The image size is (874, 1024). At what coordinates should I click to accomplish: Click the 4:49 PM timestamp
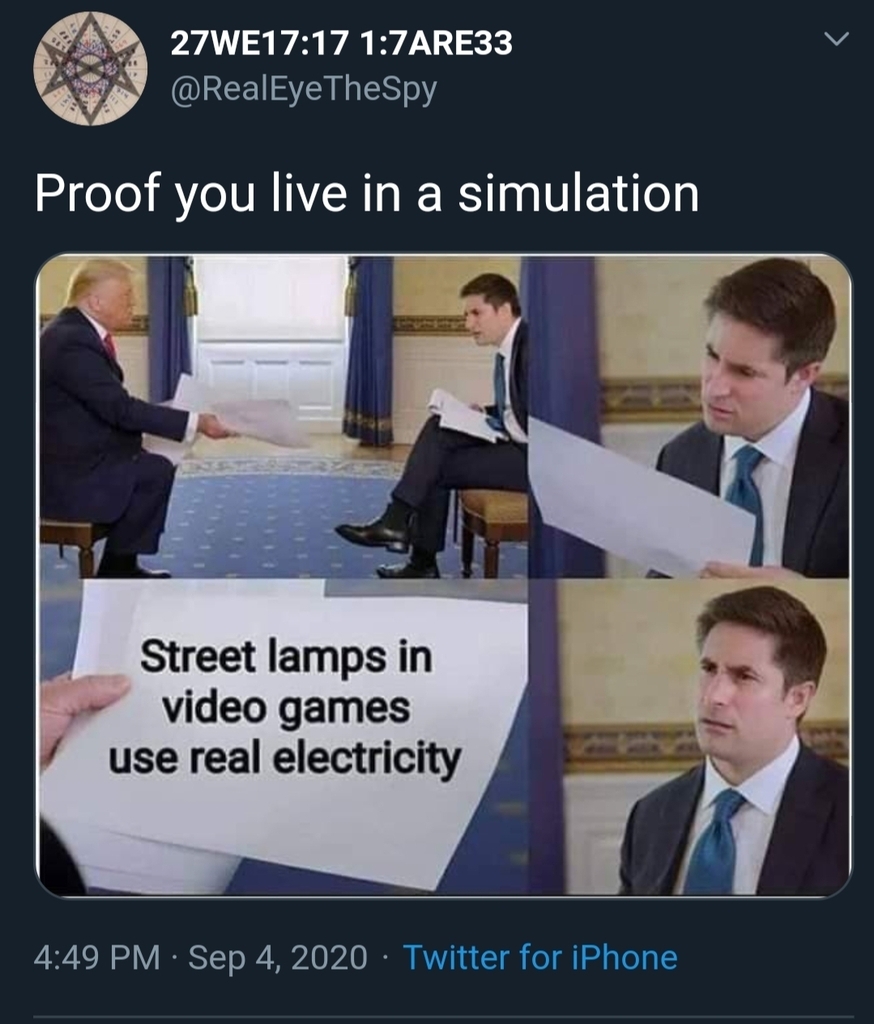click(x=97, y=957)
